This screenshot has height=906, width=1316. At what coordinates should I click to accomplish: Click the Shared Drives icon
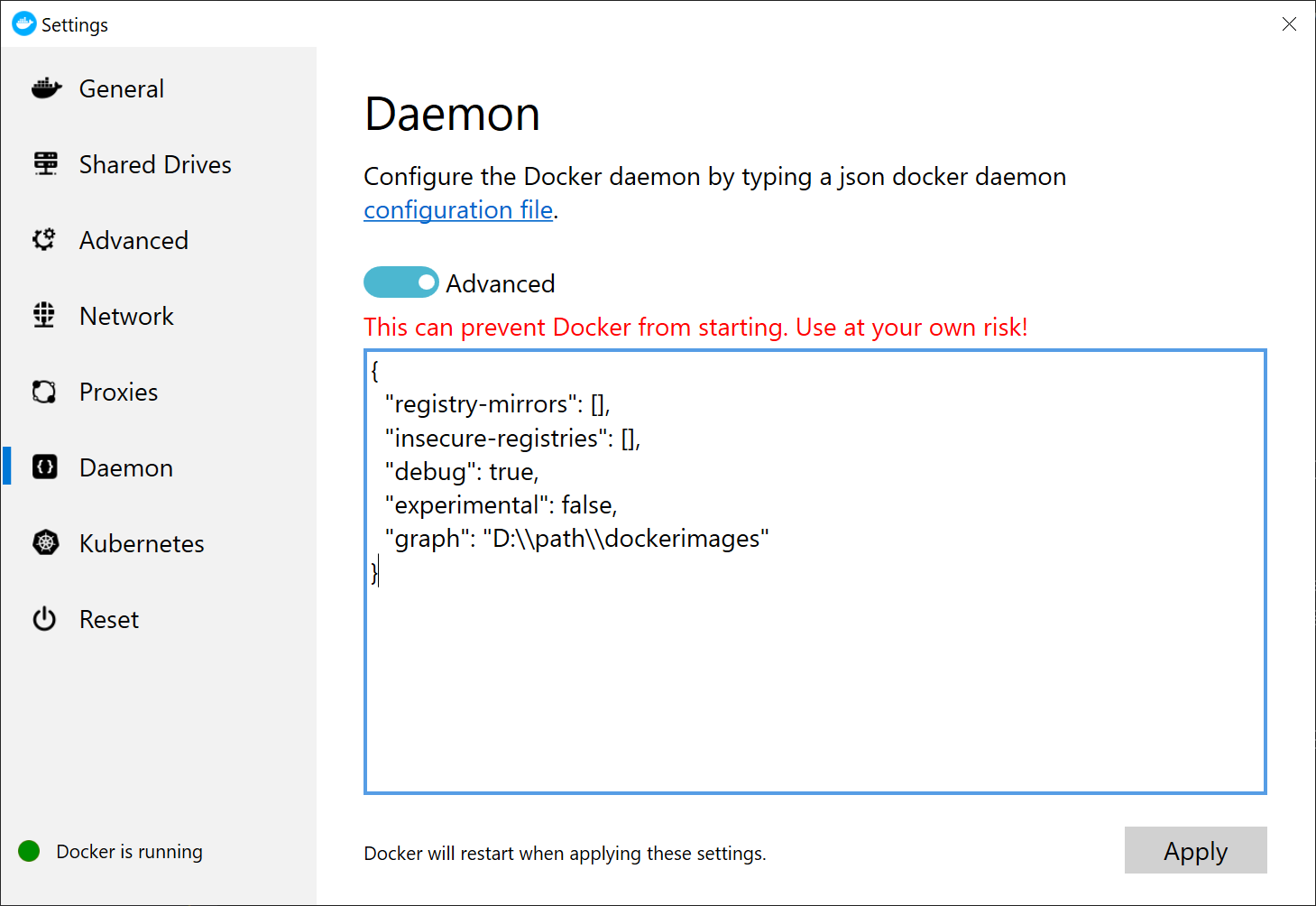pos(46,164)
